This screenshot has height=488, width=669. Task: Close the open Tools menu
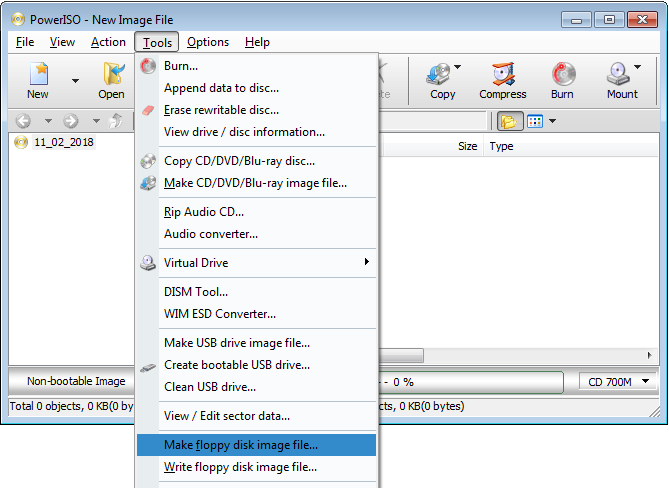pos(157,43)
